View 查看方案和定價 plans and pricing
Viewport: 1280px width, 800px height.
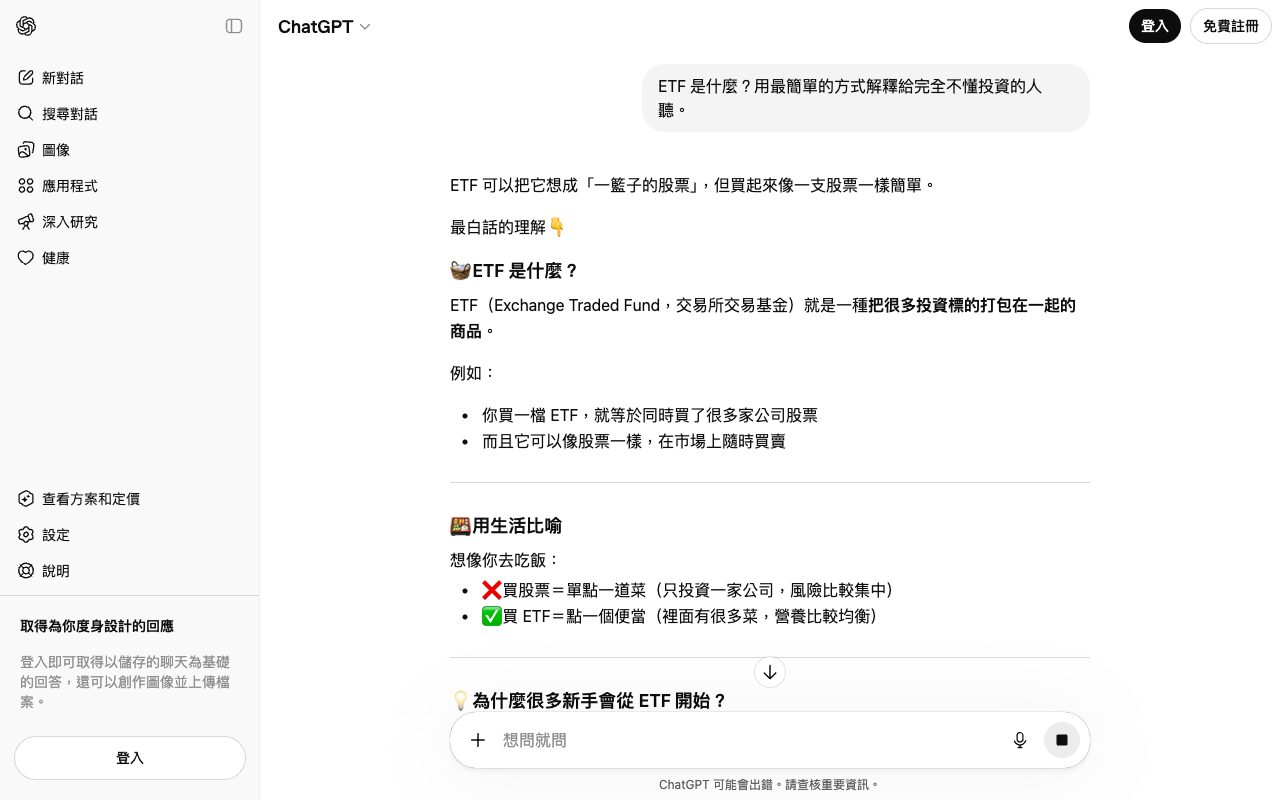[91, 499]
